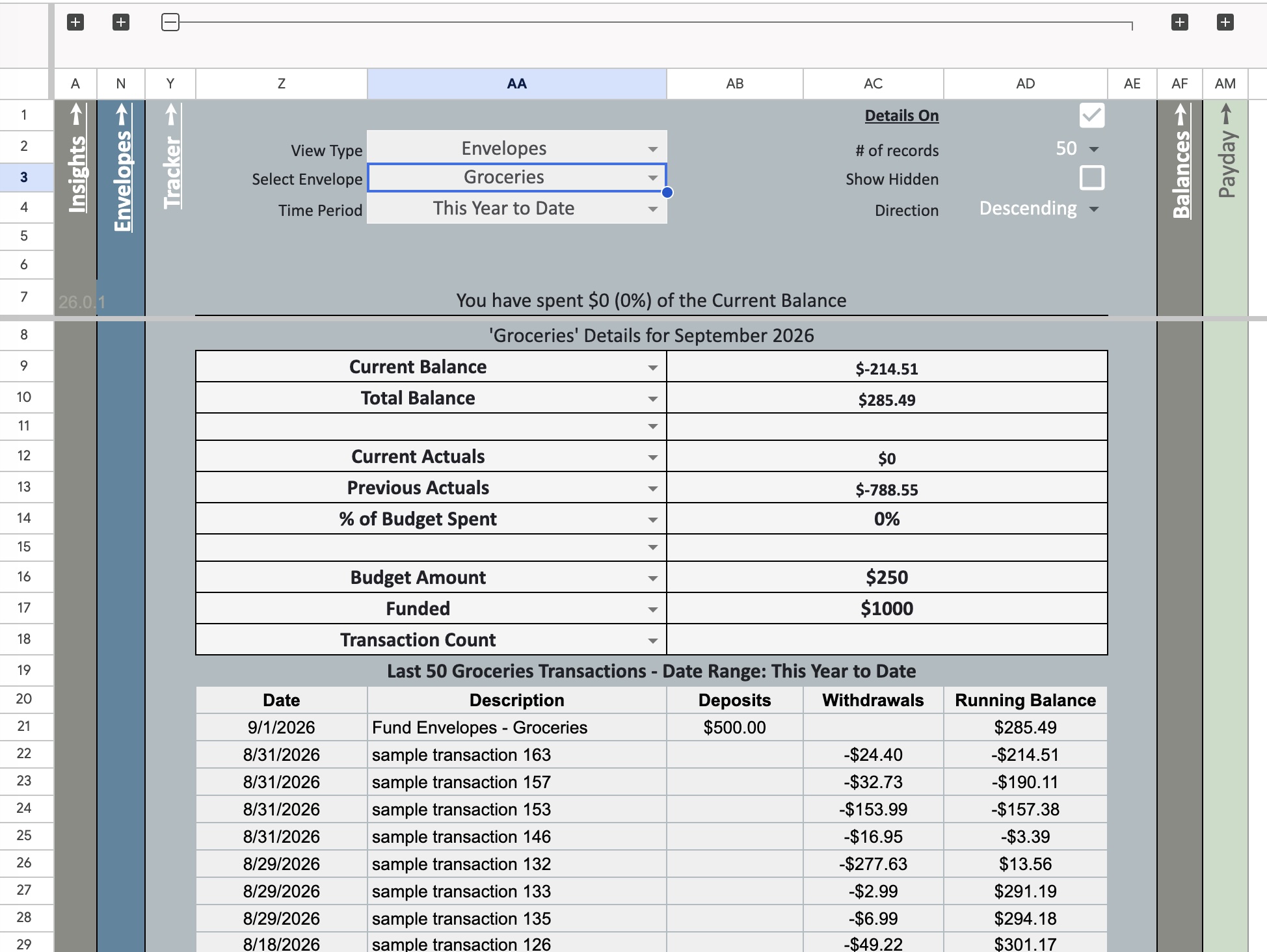Click the -$153.99 withdrawal cell
This screenshot has height=952, width=1267.
tap(874, 810)
